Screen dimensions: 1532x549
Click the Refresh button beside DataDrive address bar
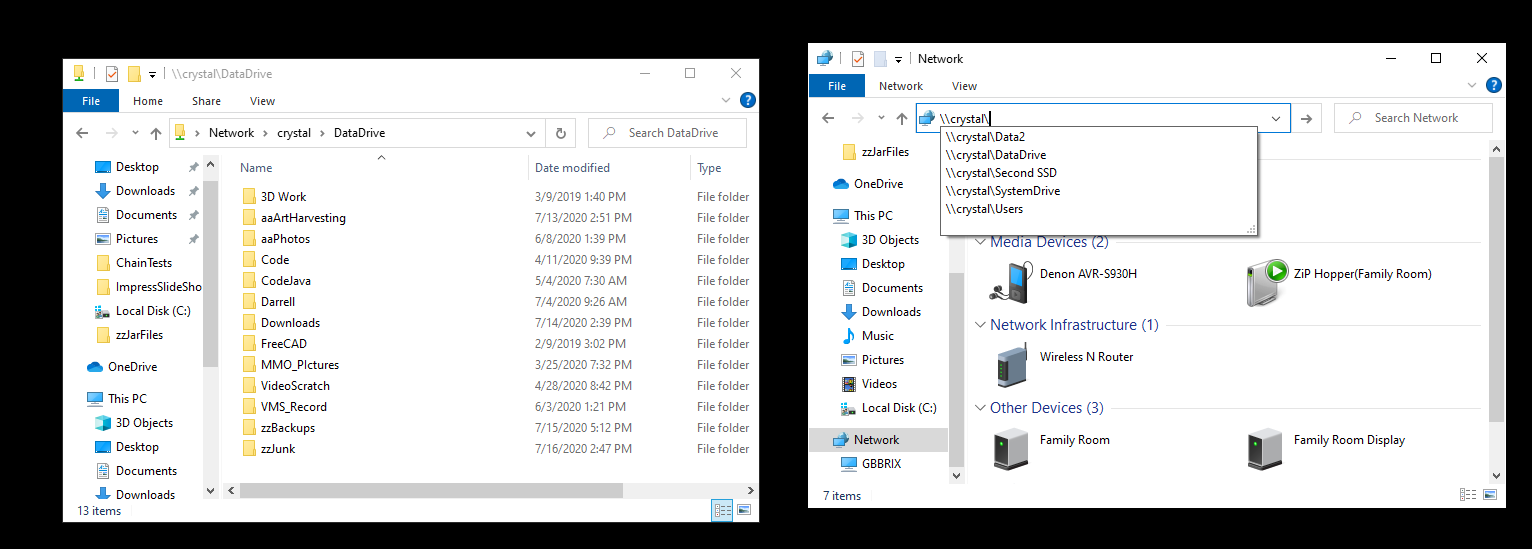click(x=560, y=133)
